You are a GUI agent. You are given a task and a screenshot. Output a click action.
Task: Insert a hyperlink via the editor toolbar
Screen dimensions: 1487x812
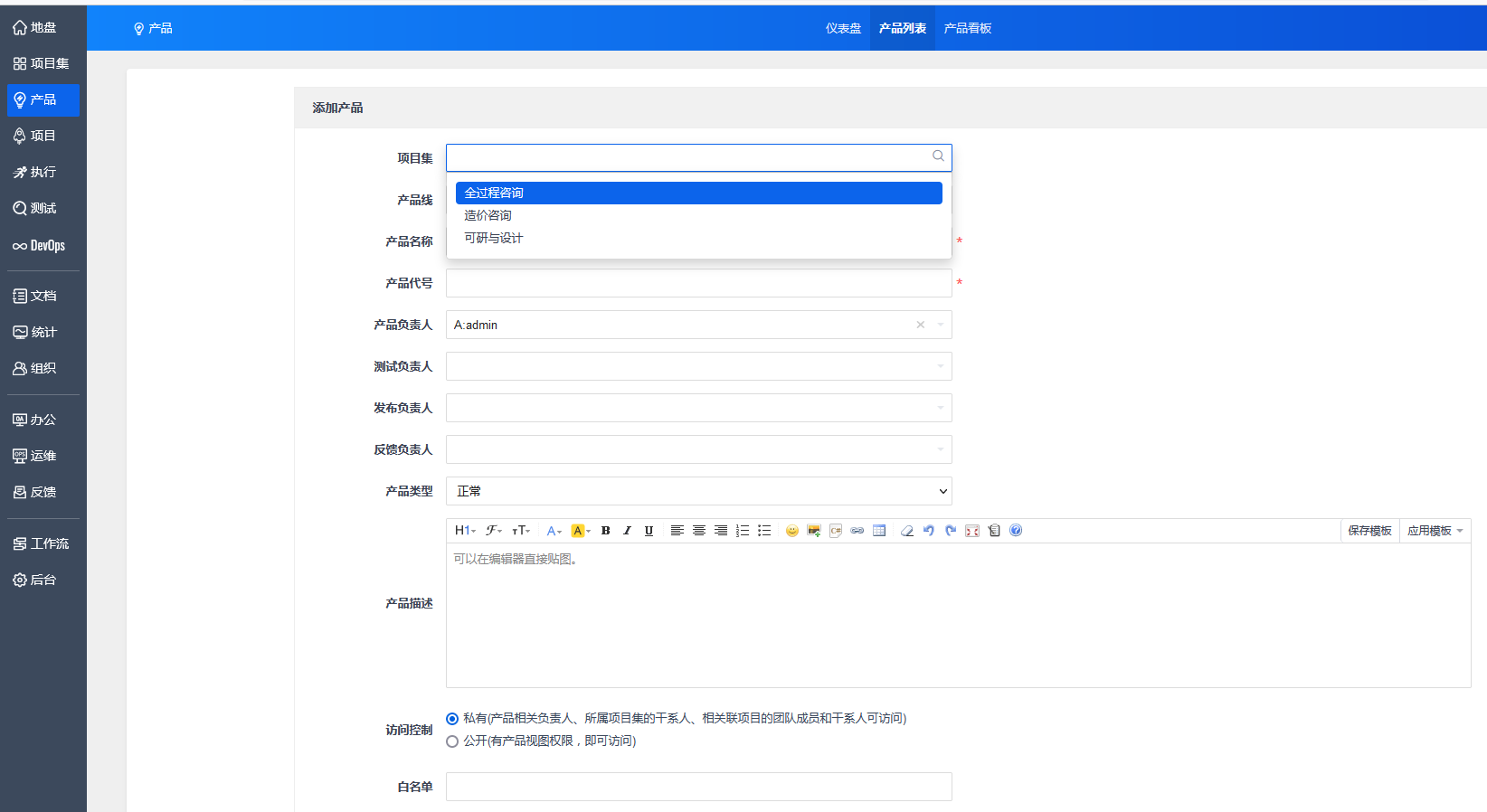857,531
